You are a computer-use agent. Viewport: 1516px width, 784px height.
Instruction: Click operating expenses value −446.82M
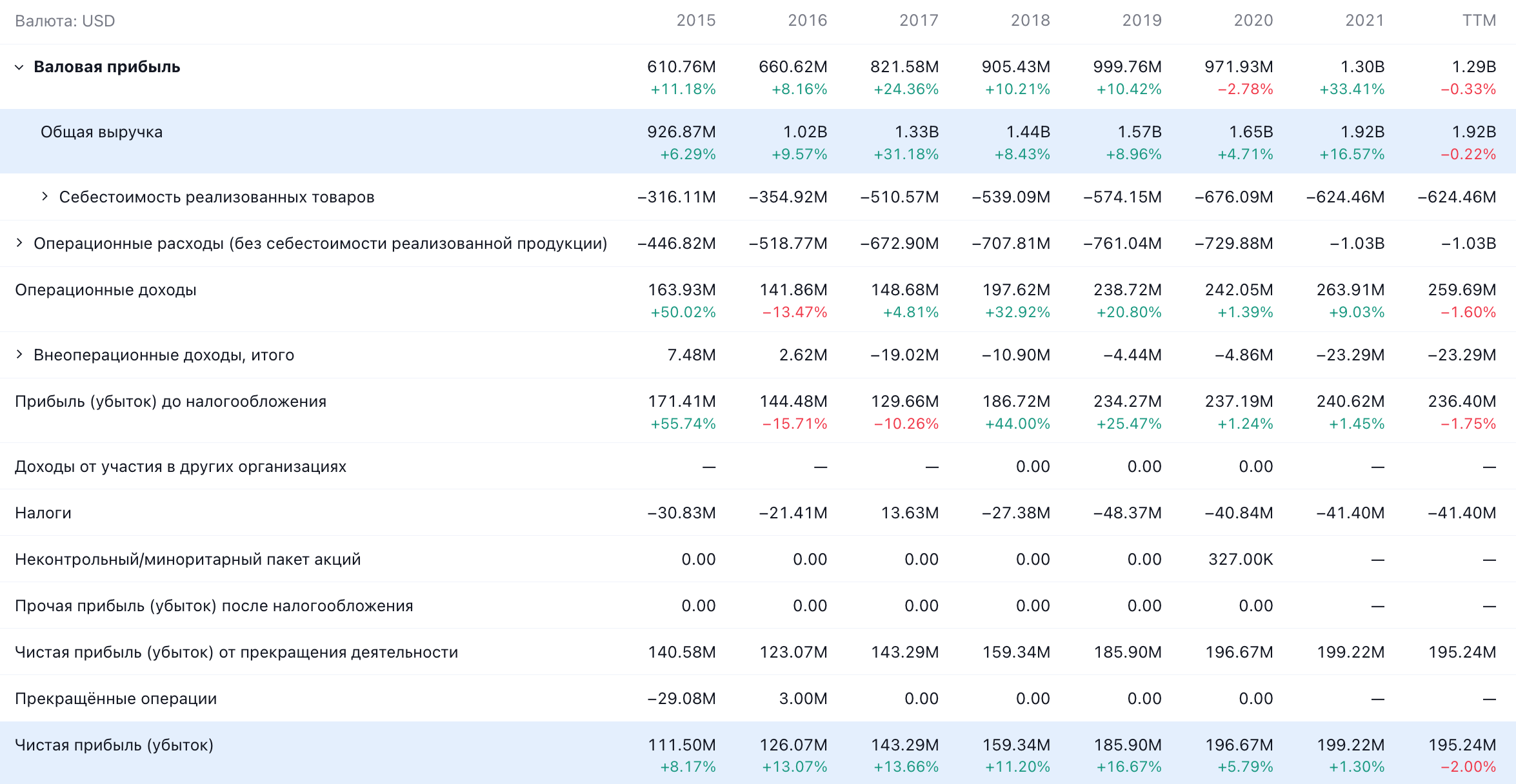677,244
